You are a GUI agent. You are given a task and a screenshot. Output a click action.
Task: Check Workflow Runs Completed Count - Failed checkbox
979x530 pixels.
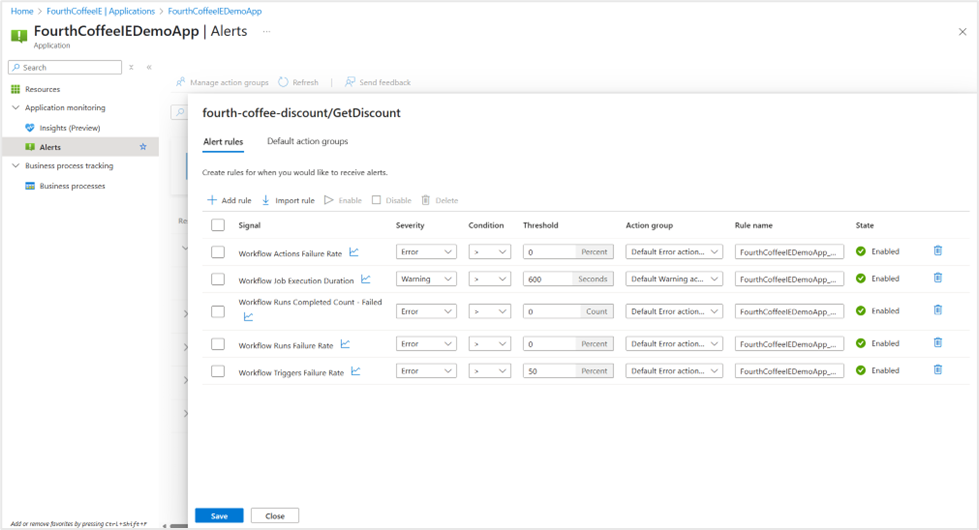[218, 311]
